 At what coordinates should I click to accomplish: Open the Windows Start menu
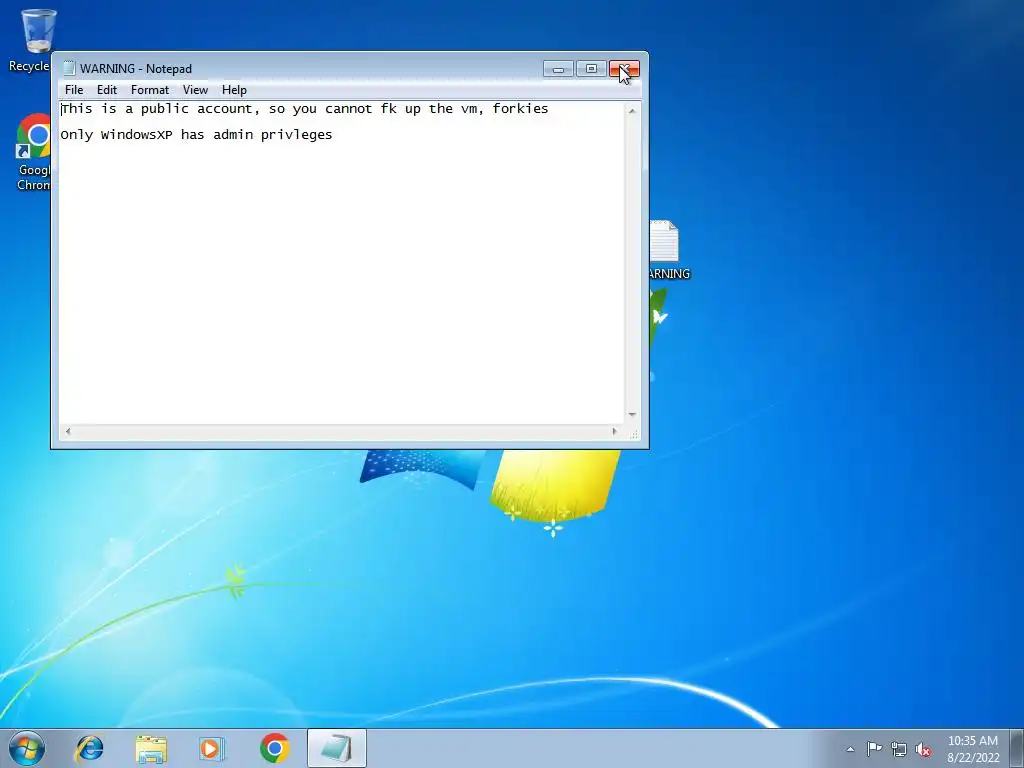click(27, 748)
